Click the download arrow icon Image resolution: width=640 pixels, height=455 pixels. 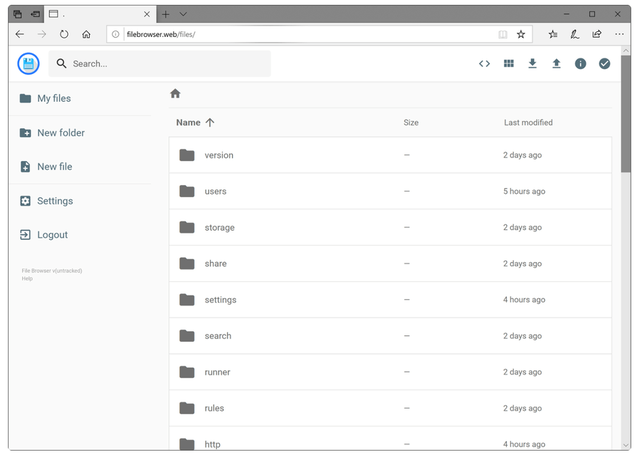coord(532,64)
